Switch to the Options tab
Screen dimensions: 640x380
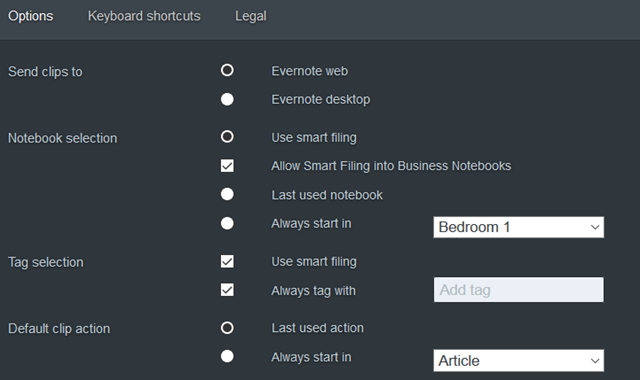31,16
